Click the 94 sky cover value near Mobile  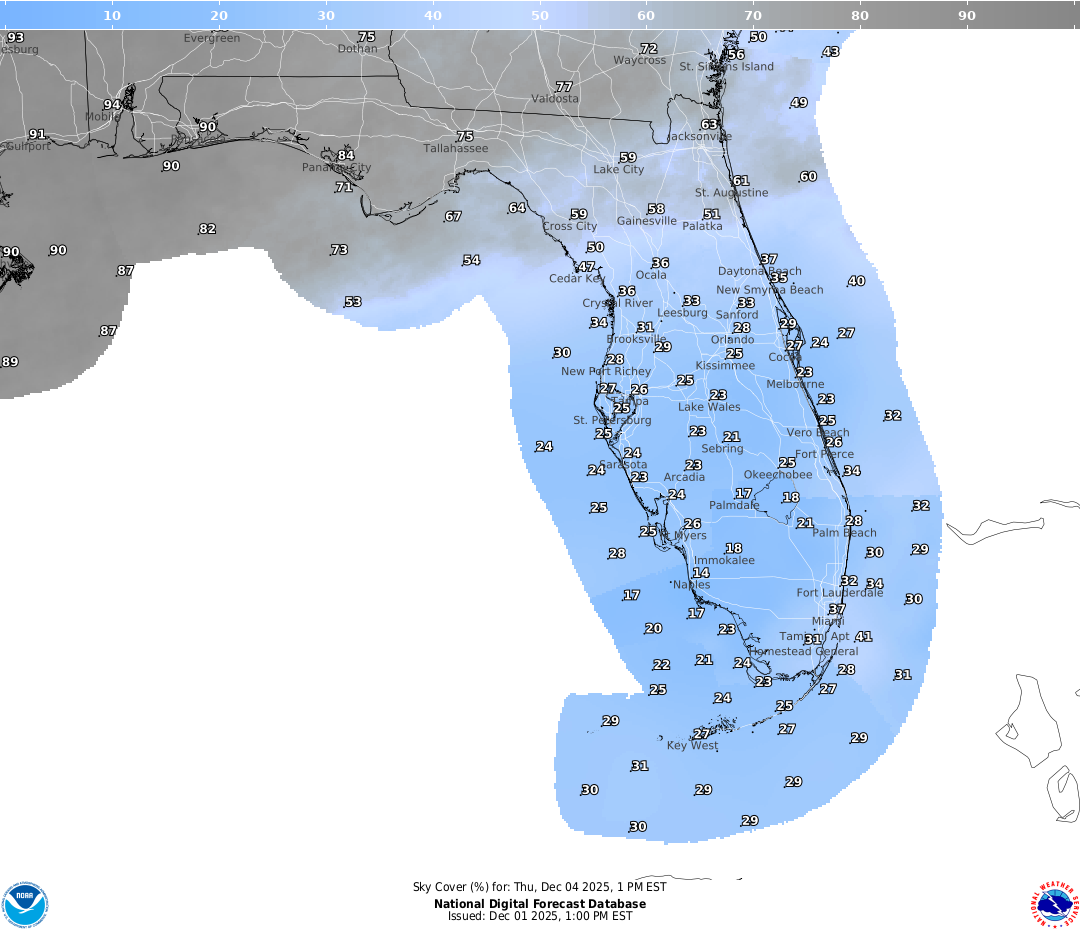pyautogui.click(x=112, y=105)
